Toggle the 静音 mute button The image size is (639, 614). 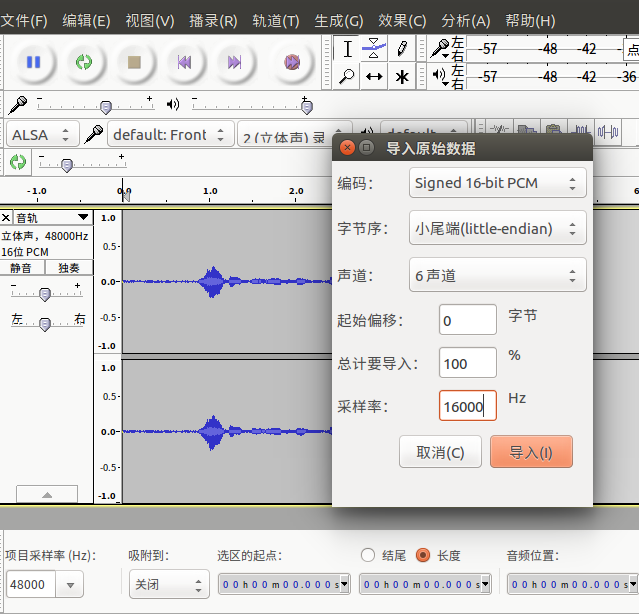pyautogui.click(x=21, y=268)
